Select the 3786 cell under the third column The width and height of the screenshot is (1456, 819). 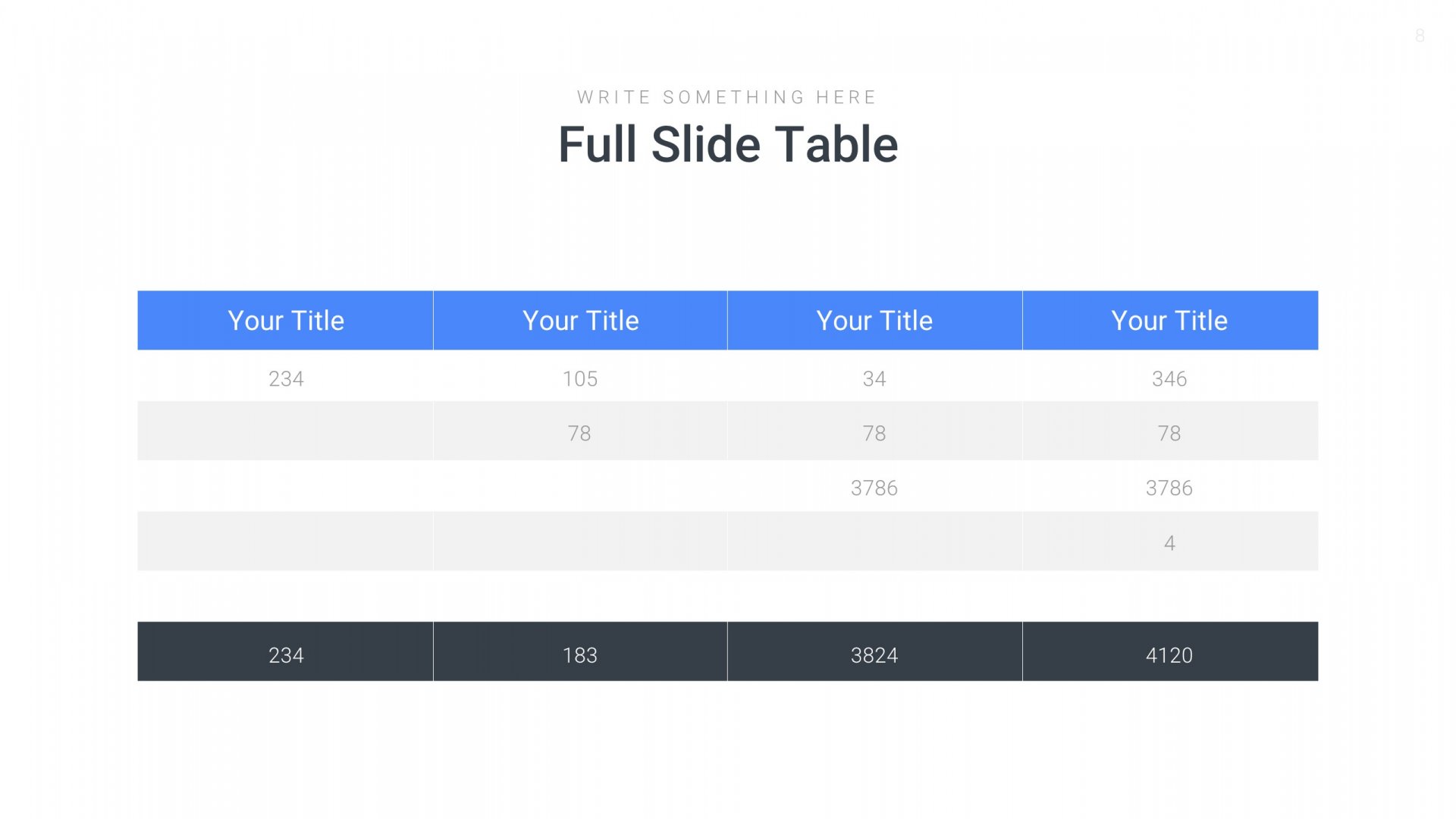coord(874,488)
